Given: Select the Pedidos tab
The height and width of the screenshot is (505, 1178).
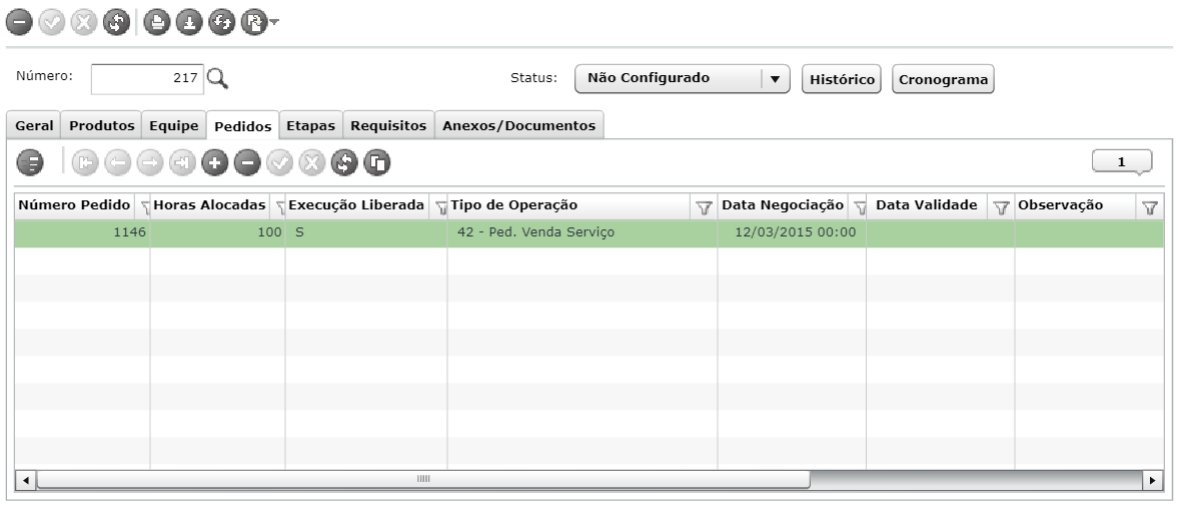Looking at the screenshot, I should 243,126.
